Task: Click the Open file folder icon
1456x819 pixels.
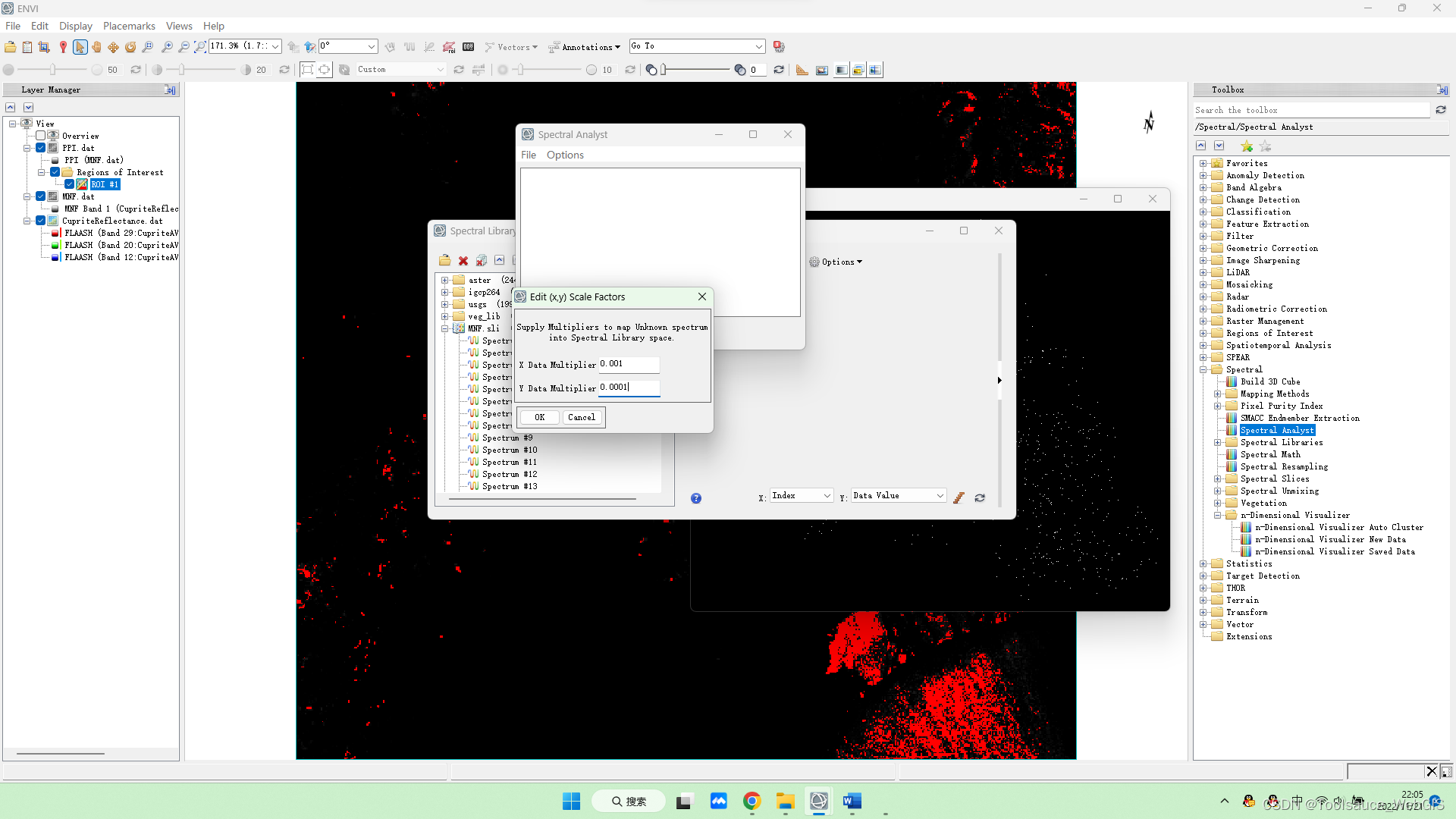Action: point(10,47)
